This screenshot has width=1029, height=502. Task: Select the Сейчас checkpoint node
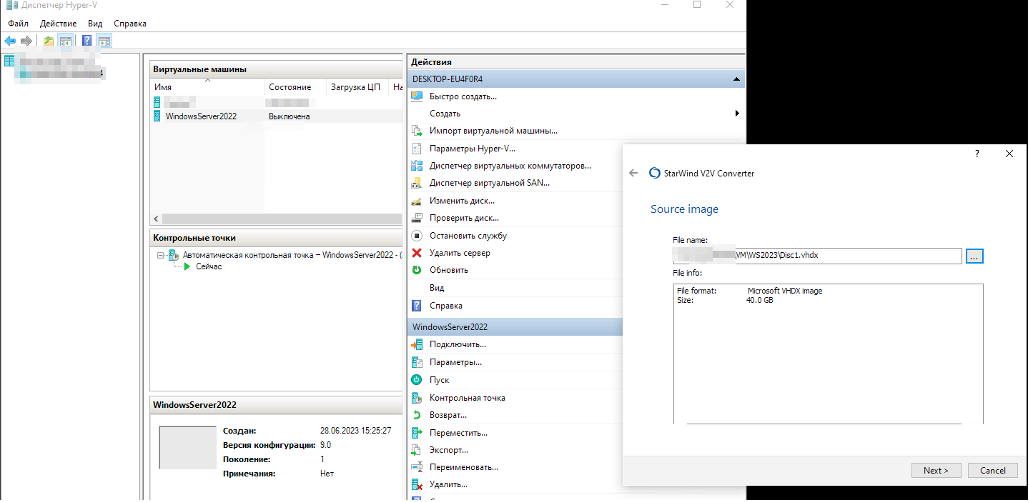pyautogui.click(x=209, y=266)
